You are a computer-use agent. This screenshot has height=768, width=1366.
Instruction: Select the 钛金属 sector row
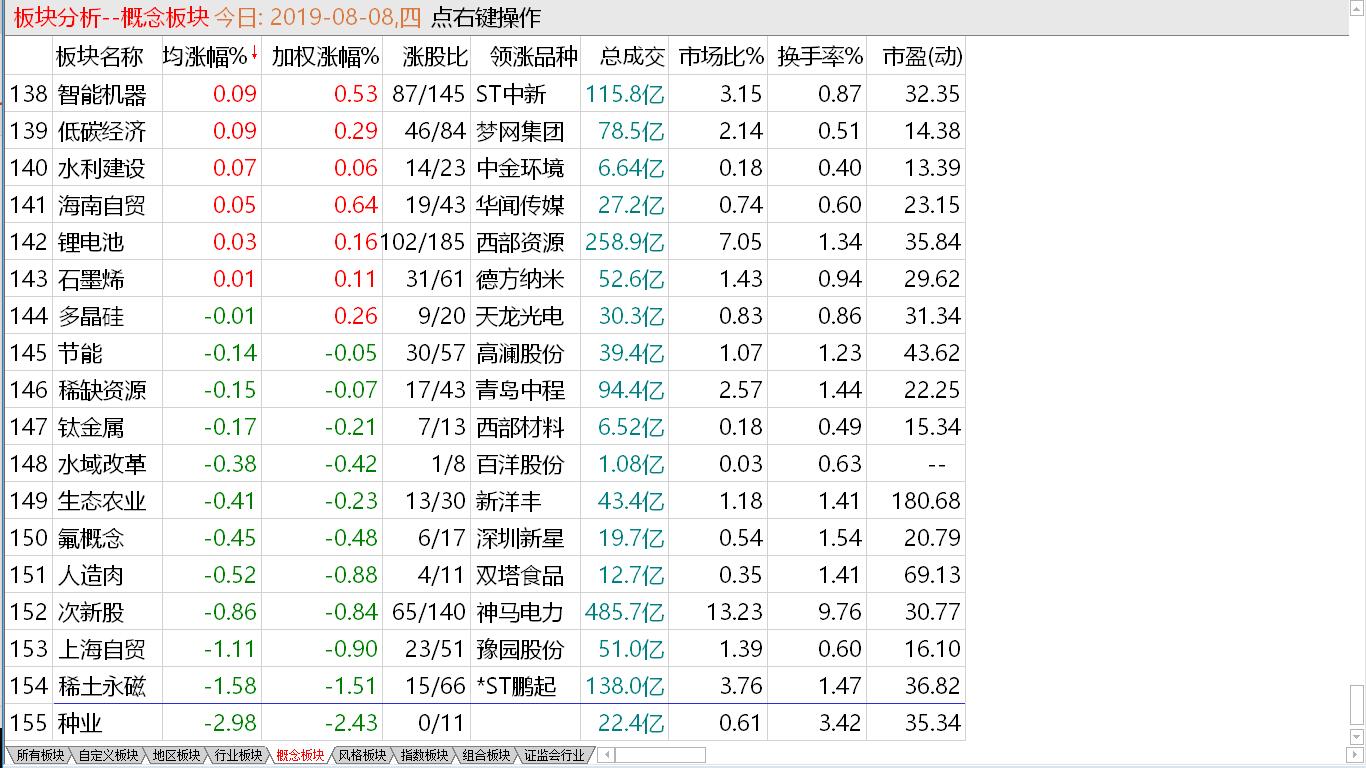485,427
